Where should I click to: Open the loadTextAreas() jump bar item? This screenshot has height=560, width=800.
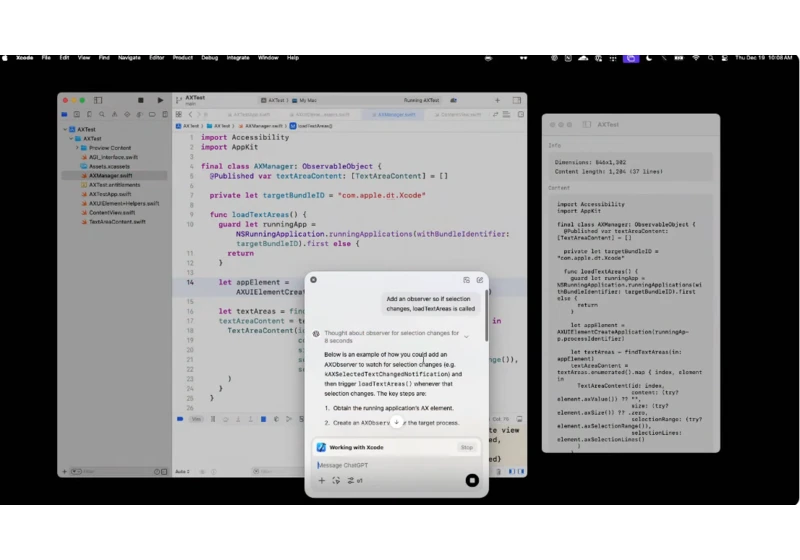(311, 126)
